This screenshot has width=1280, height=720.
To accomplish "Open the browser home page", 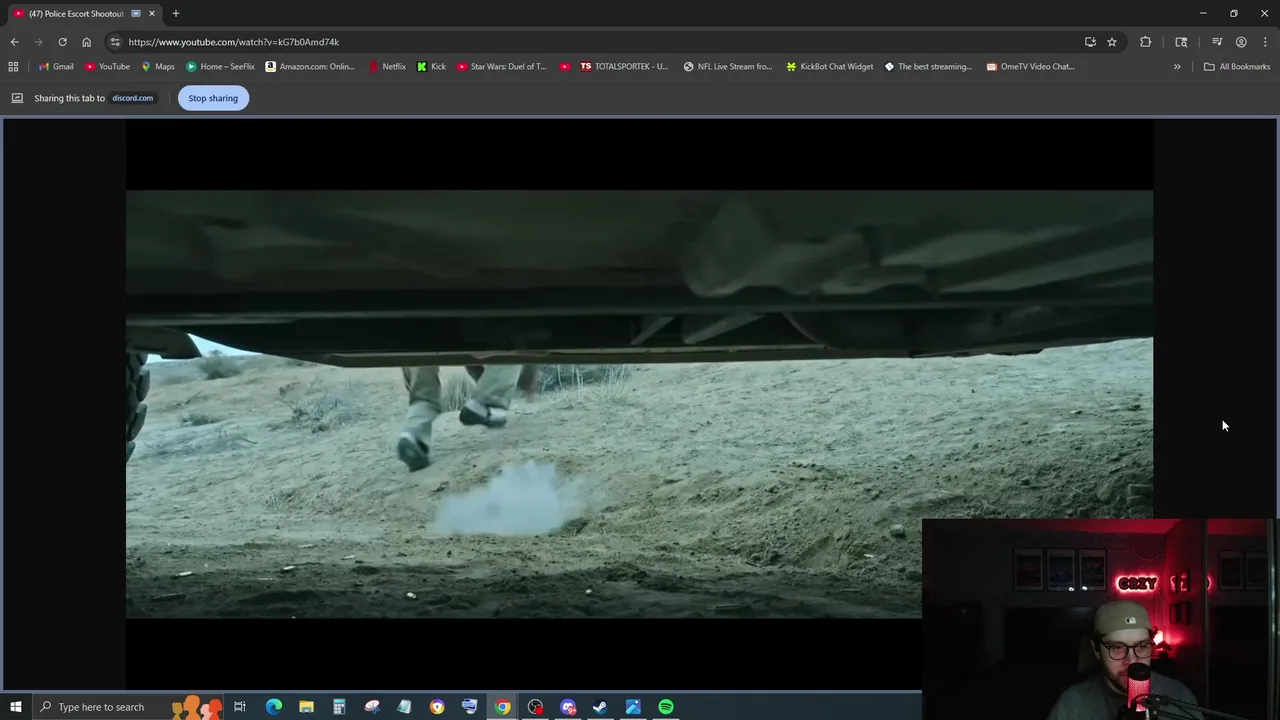I will pyautogui.click(x=86, y=42).
